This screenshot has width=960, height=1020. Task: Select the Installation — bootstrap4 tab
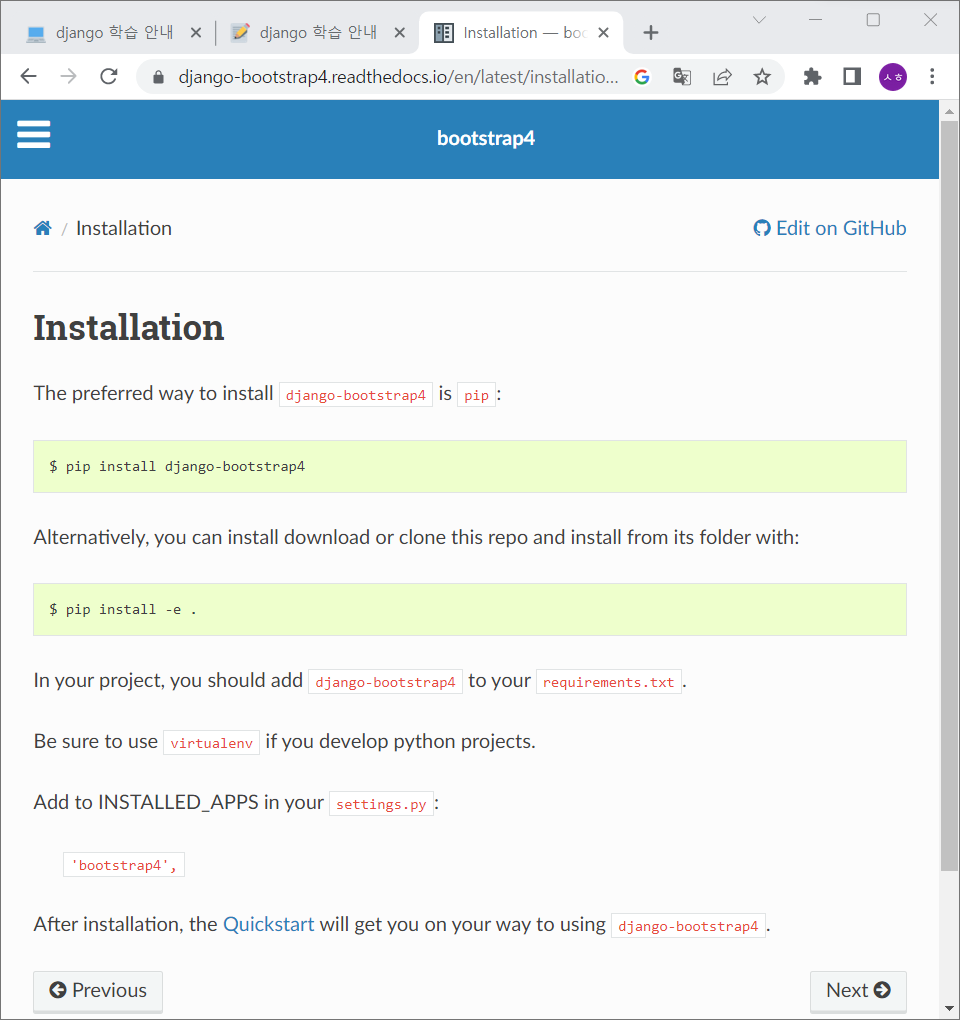pos(520,33)
